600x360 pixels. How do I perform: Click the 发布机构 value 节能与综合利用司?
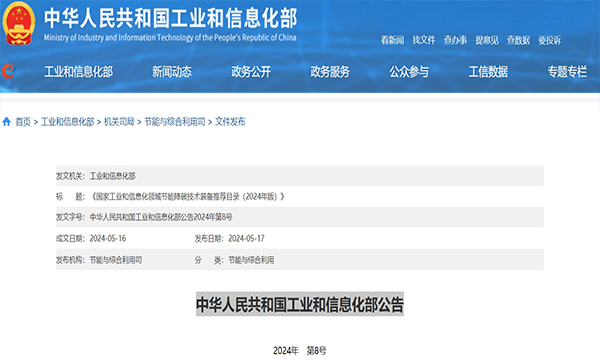click(116, 260)
